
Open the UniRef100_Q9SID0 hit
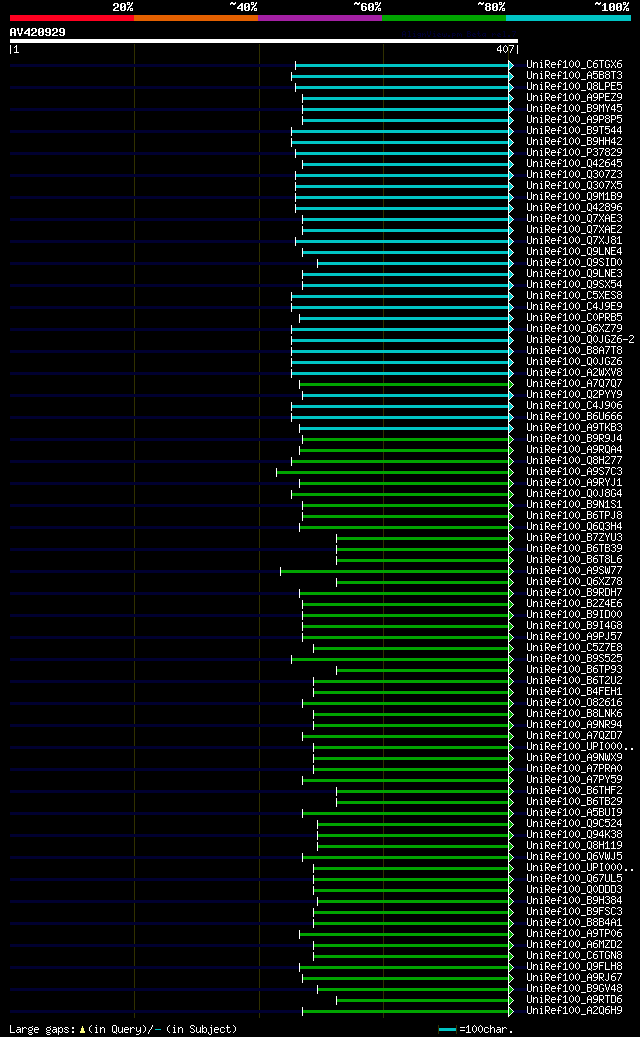pyautogui.click(x=574, y=263)
